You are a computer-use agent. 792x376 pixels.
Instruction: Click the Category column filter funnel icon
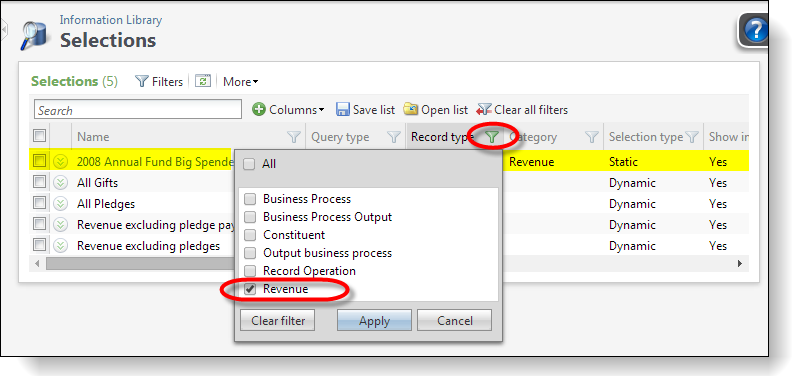pos(591,137)
